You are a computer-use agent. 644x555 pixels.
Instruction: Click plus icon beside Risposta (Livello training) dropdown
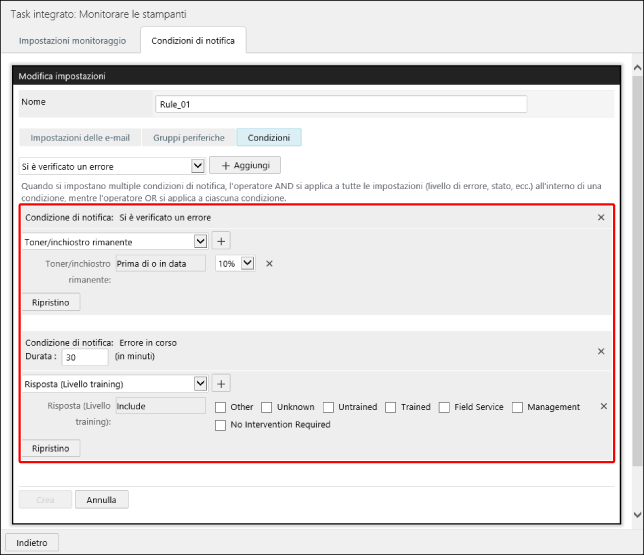[221, 383]
